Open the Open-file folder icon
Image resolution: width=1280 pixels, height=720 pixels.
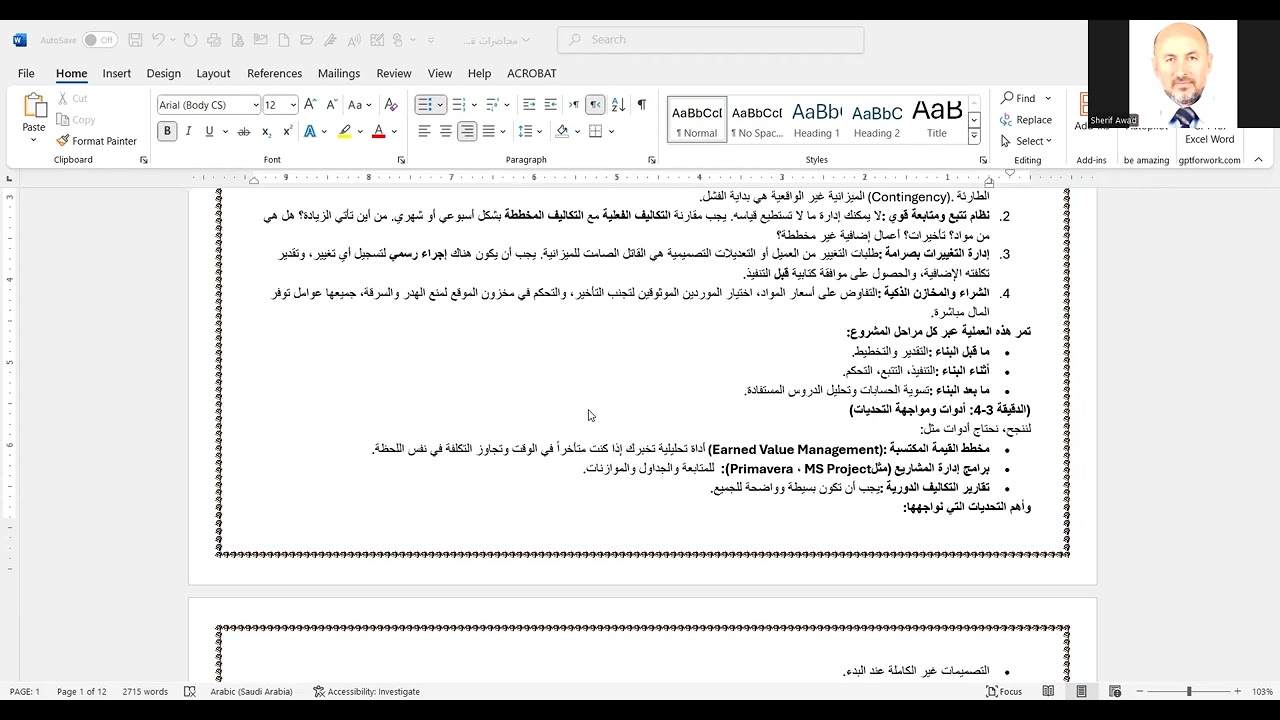(x=307, y=40)
